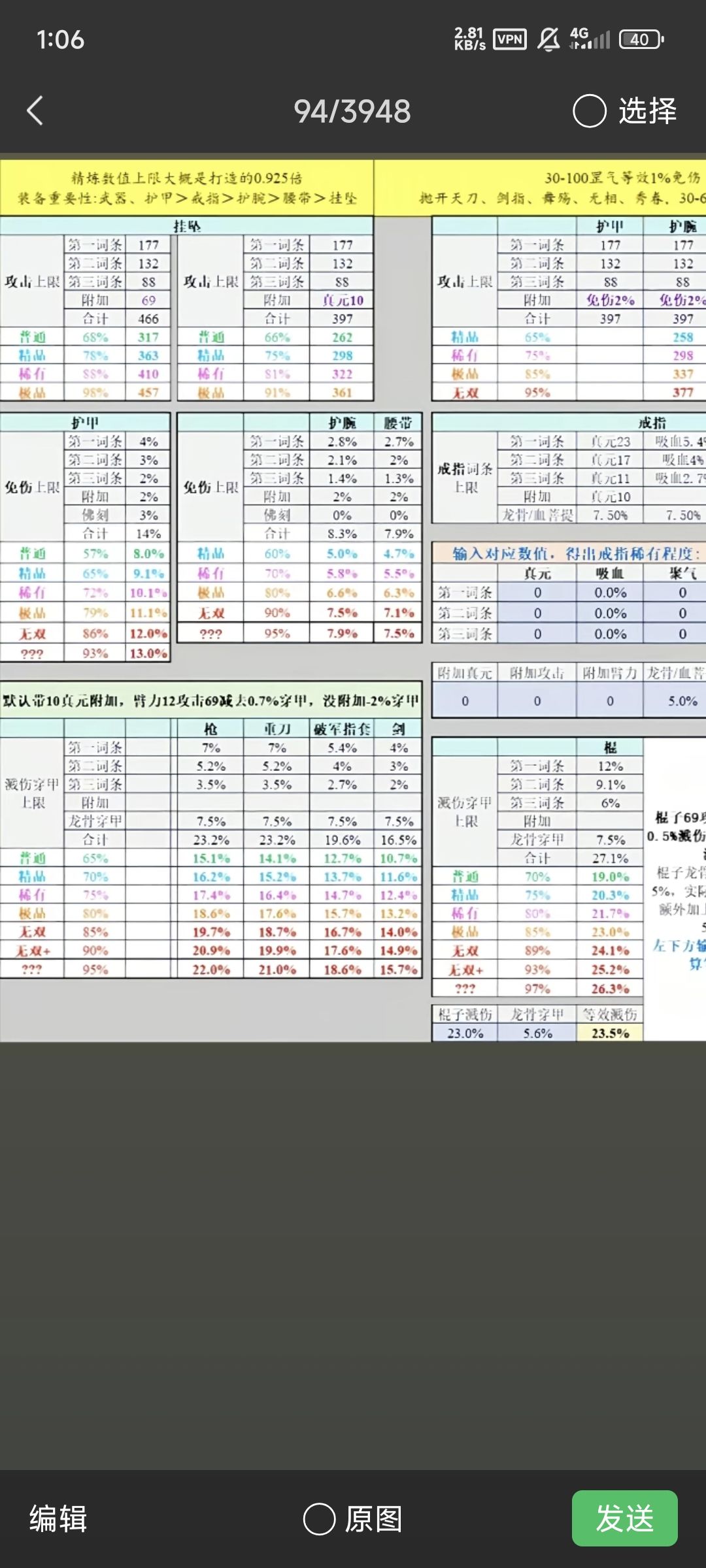Tap the 默认带10真元附加 note row
706x1568 pixels.
point(211,700)
